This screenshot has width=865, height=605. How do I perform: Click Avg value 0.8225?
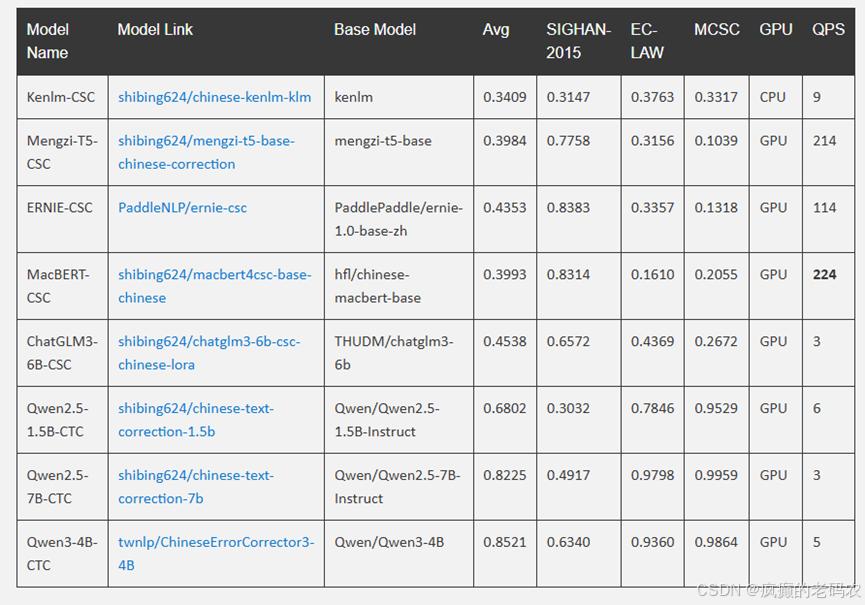505,475
